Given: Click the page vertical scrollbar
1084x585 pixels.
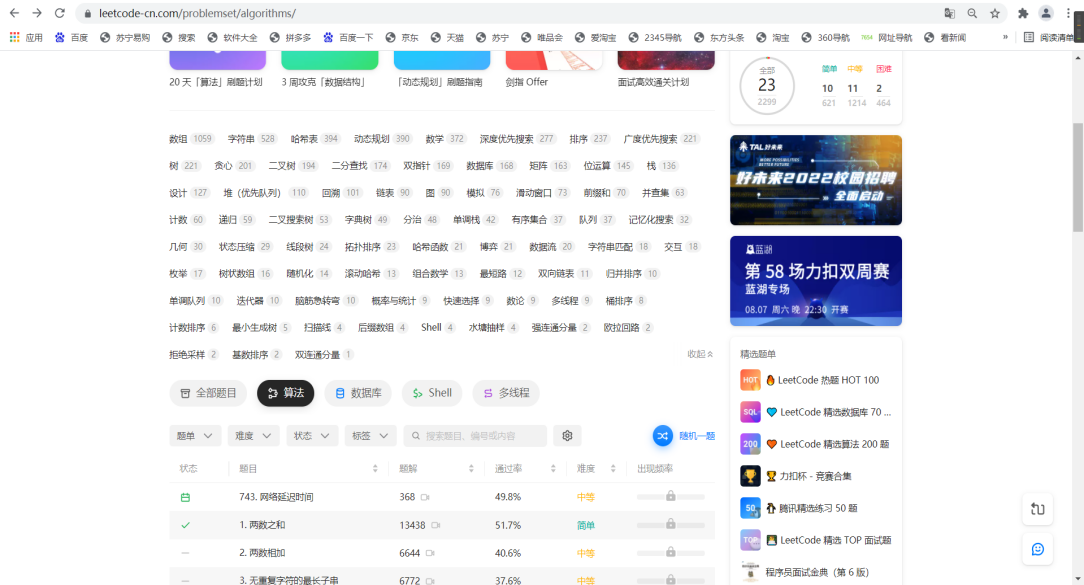Looking at the screenshot, I should (1078, 178).
